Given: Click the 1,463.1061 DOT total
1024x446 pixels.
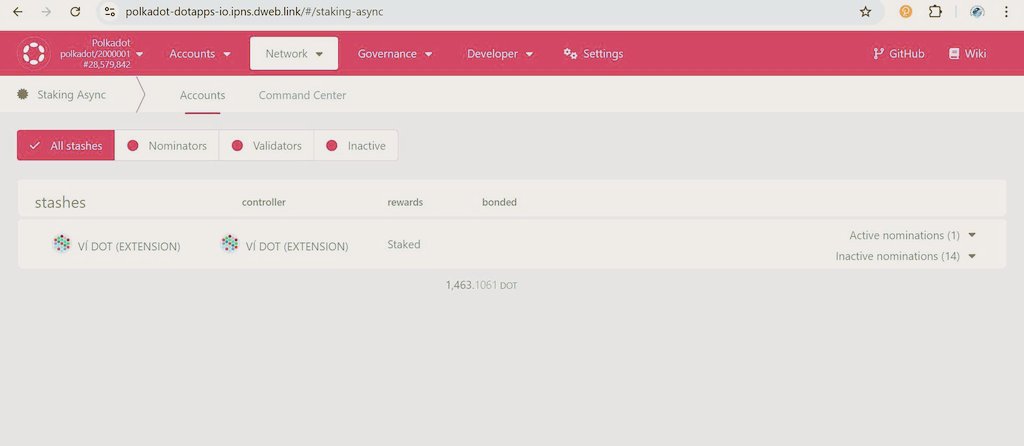Looking at the screenshot, I should point(481,285).
